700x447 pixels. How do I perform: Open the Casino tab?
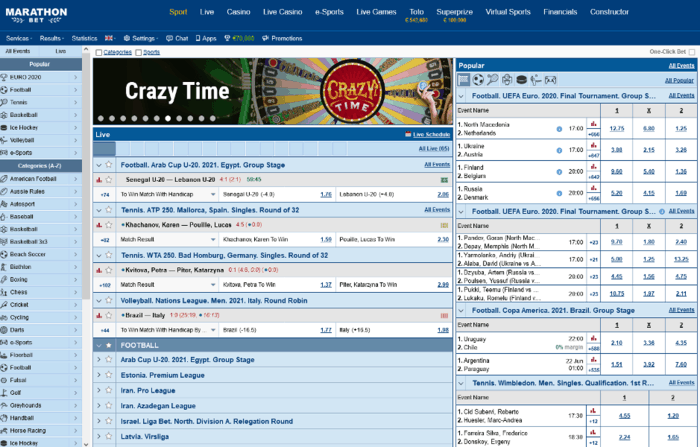[x=238, y=12]
